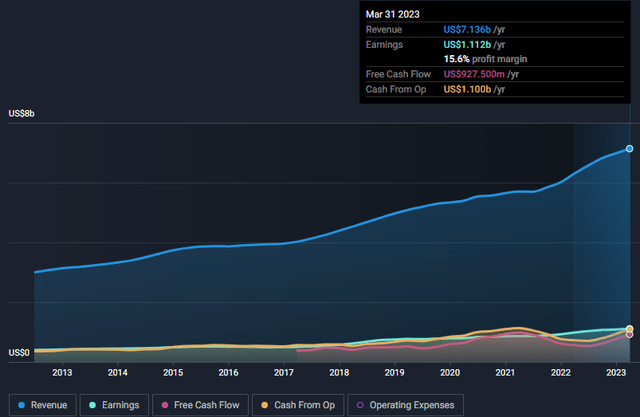
Task: Click the Earnings row label in the tooltip
Action: click(384, 44)
